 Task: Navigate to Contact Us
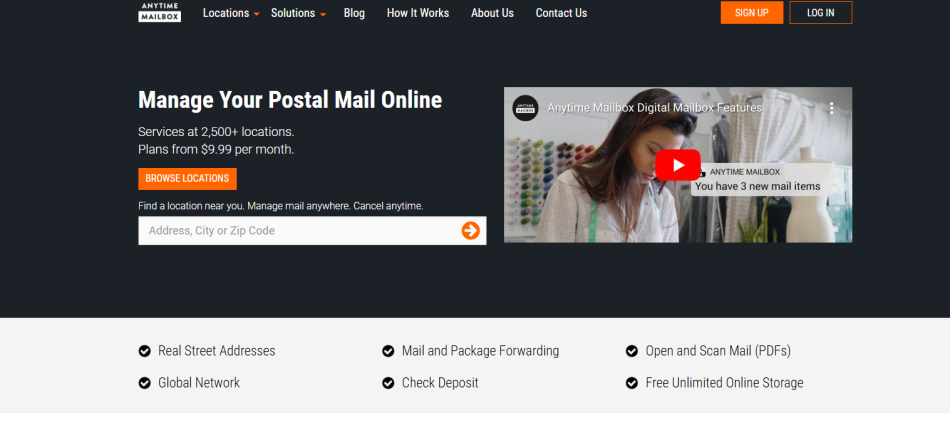[x=561, y=13]
